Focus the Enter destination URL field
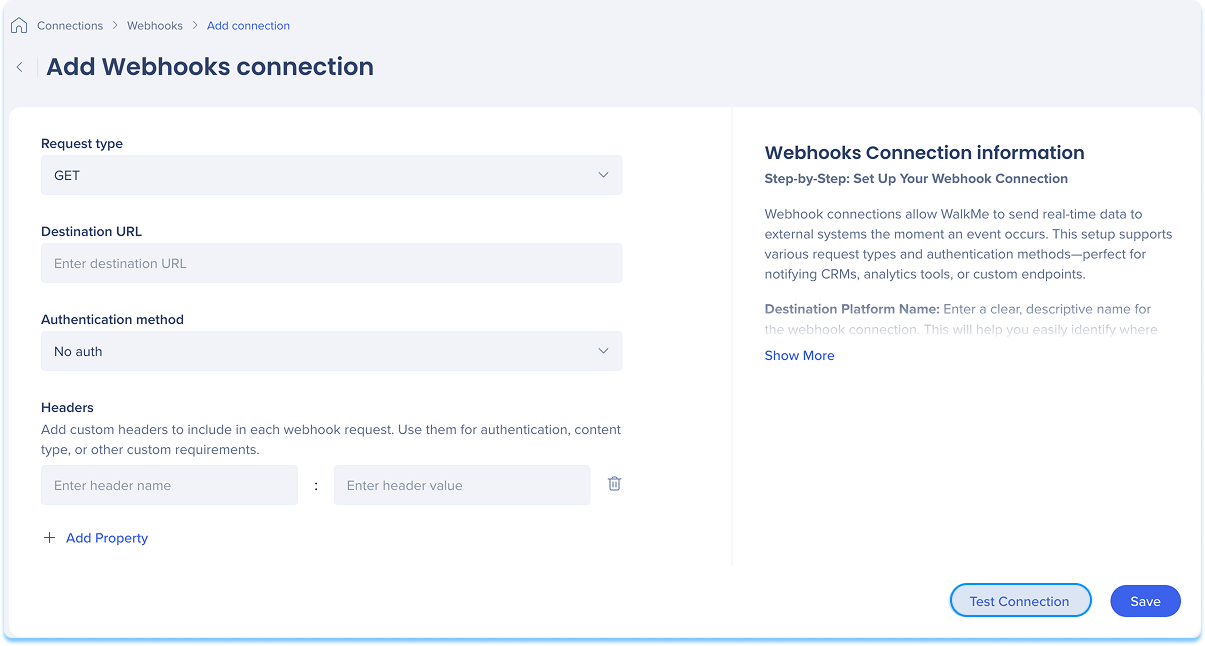Image resolution: width=1205 pixels, height=646 pixels. [331, 263]
